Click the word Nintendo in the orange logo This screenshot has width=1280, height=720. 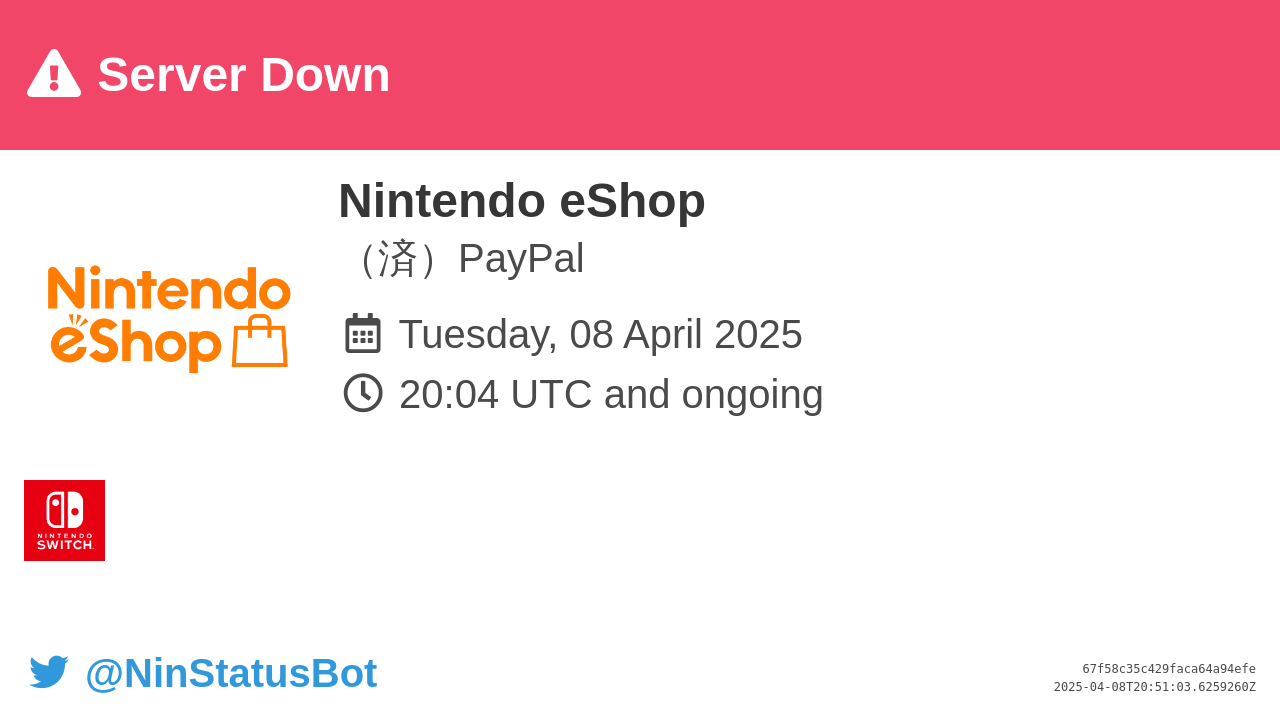[x=169, y=288]
